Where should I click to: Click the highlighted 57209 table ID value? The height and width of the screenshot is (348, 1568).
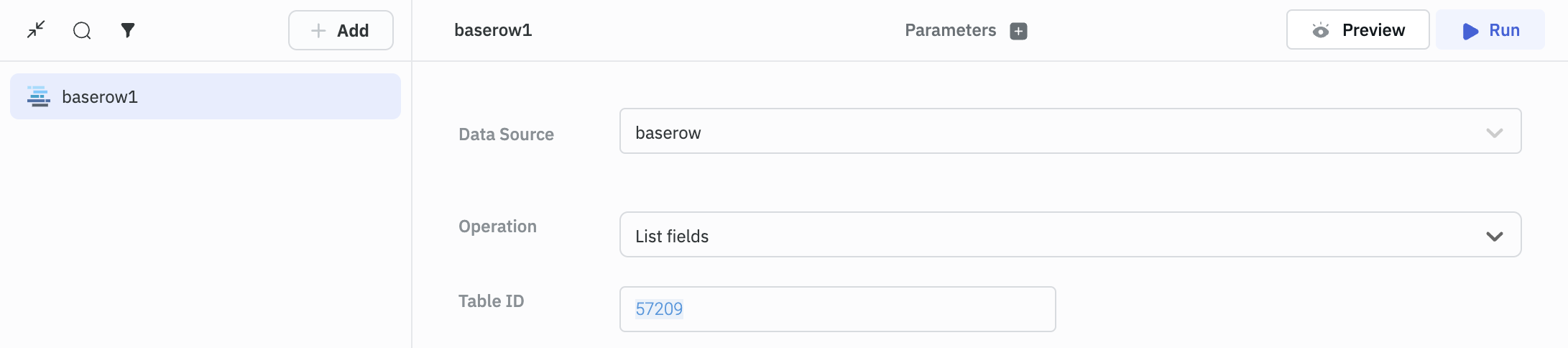[x=659, y=309]
